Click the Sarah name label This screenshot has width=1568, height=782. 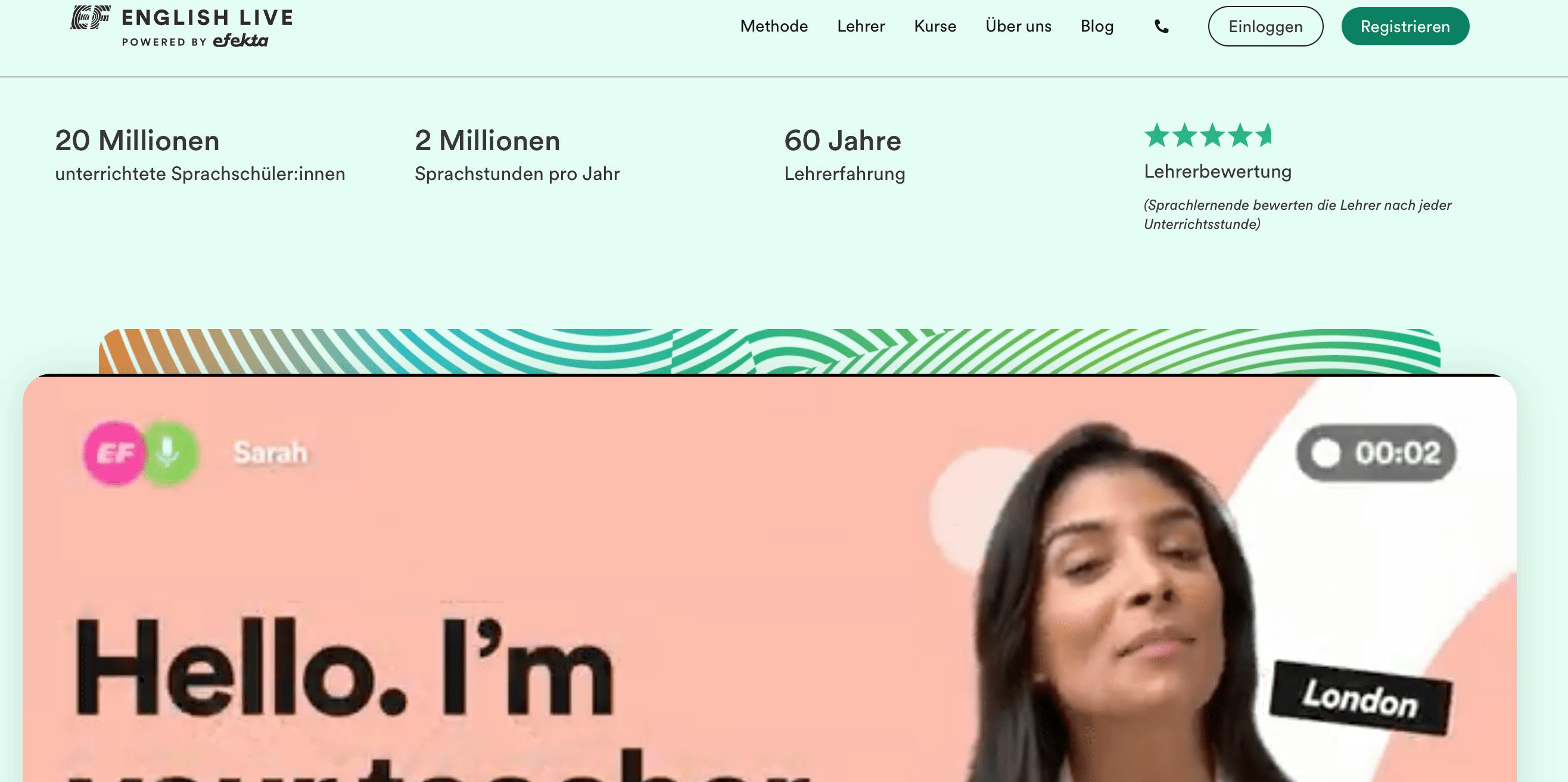pyautogui.click(x=270, y=452)
